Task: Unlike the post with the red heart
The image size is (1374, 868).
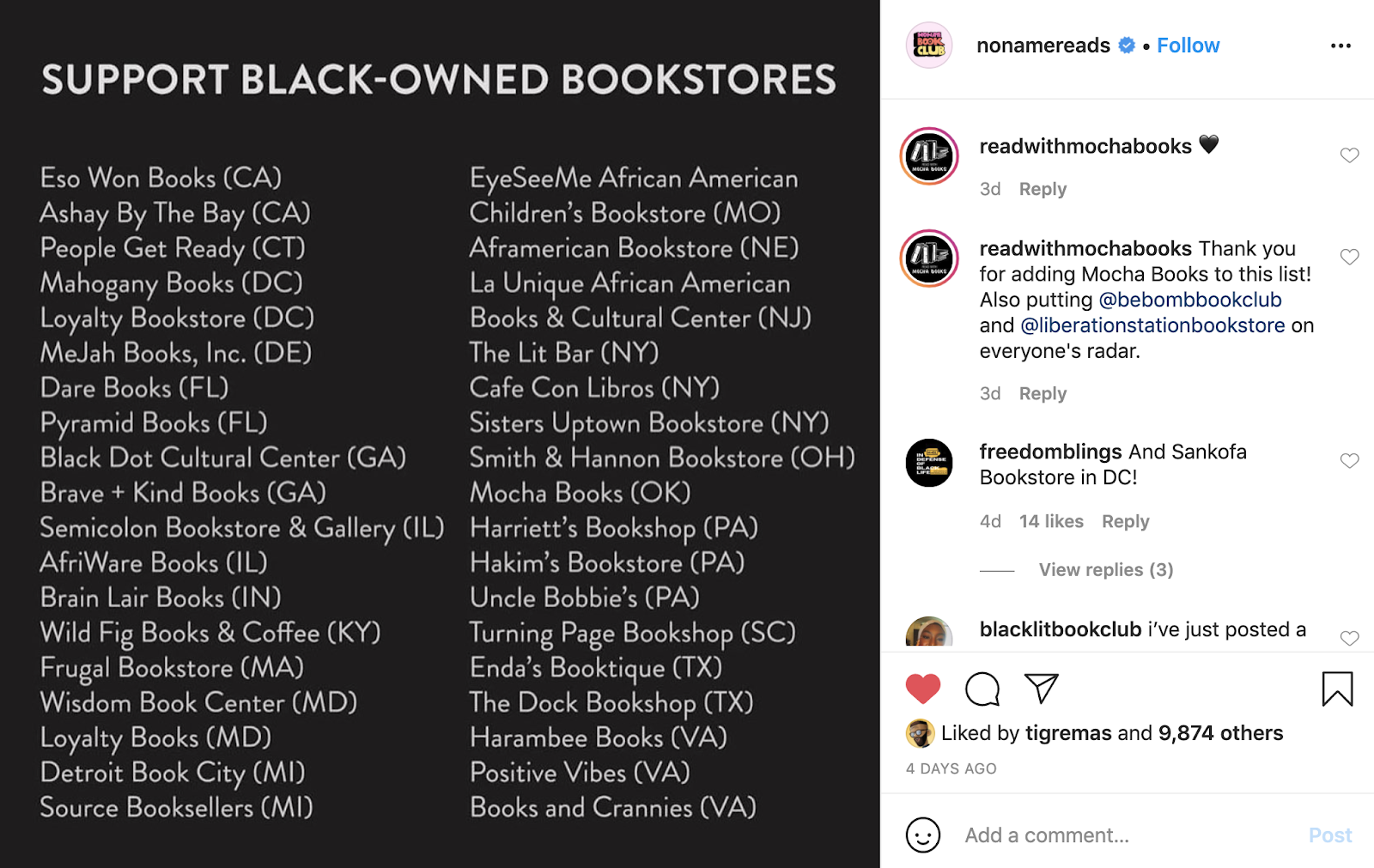Action: [x=923, y=689]
